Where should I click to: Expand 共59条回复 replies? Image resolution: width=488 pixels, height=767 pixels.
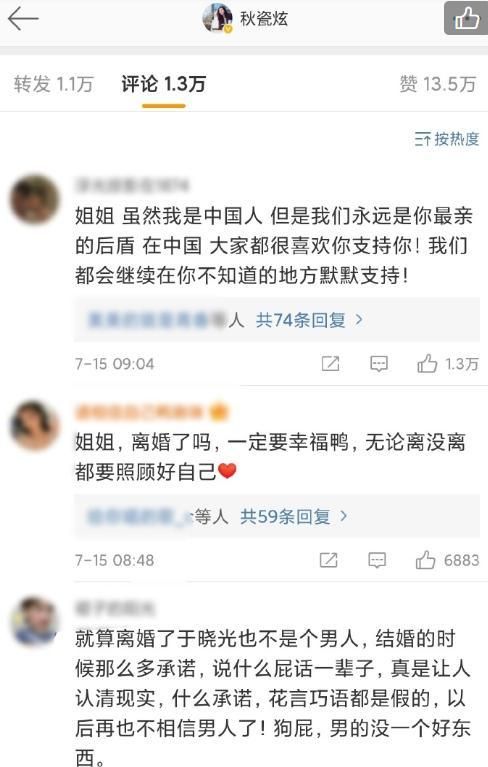293,516
